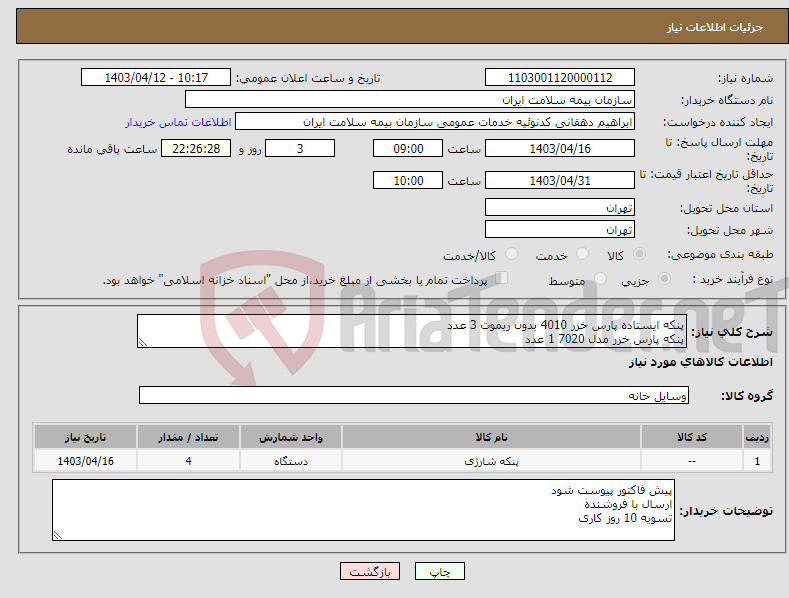Image resolution: width=789 pixels, height=598 pixels.
Task: Click the کد کالا column header
Action: [x=692, y=437]
